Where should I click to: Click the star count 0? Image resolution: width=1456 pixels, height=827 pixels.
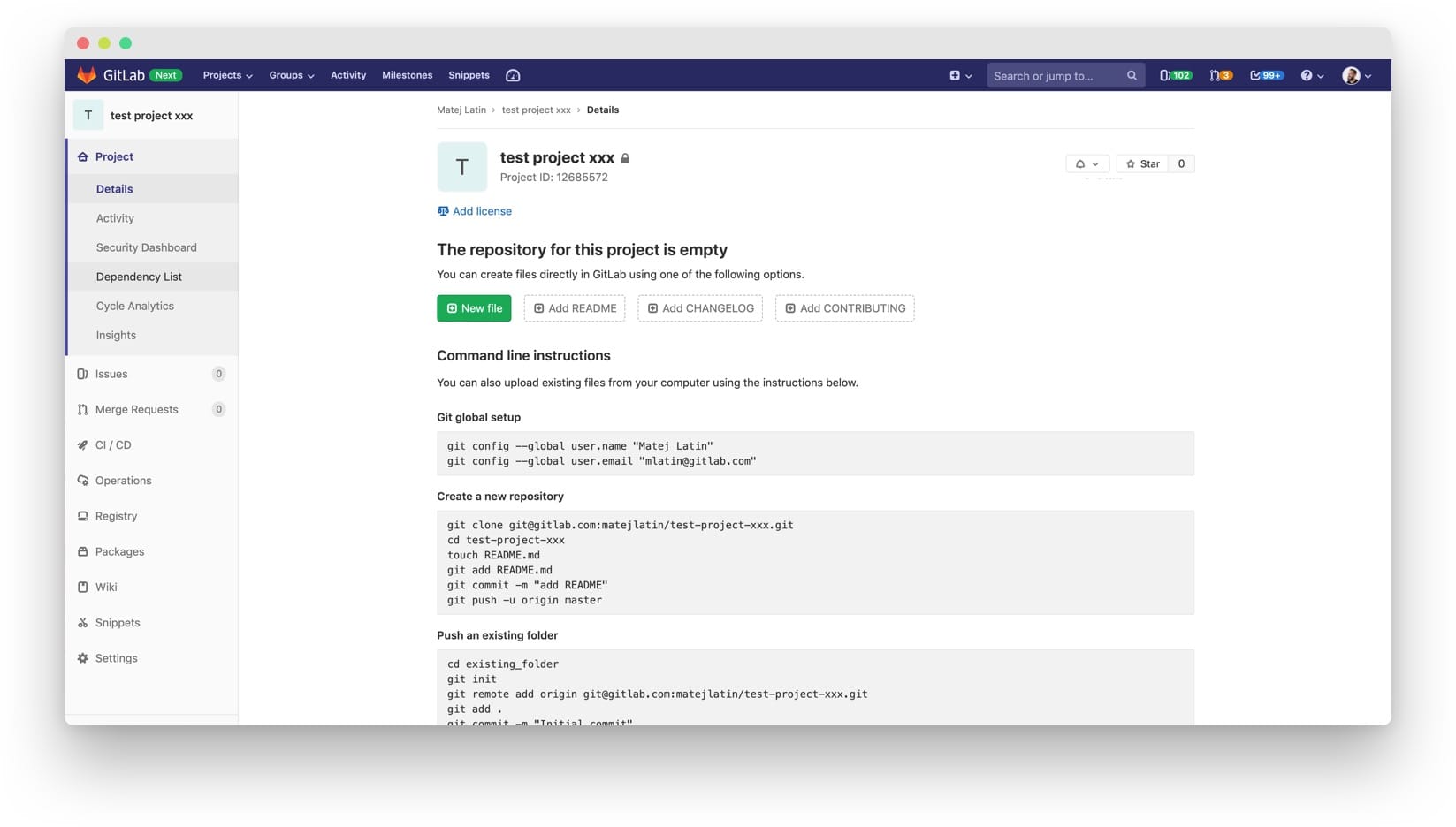(1181, 163)
